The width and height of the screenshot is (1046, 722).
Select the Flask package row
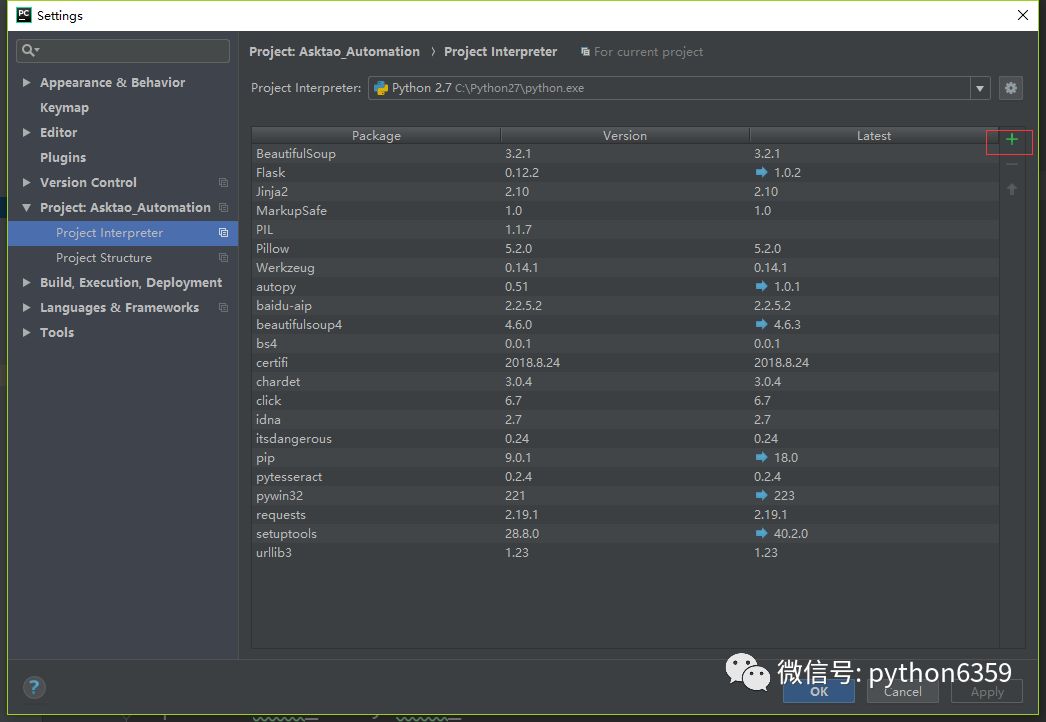click(625, 172)
